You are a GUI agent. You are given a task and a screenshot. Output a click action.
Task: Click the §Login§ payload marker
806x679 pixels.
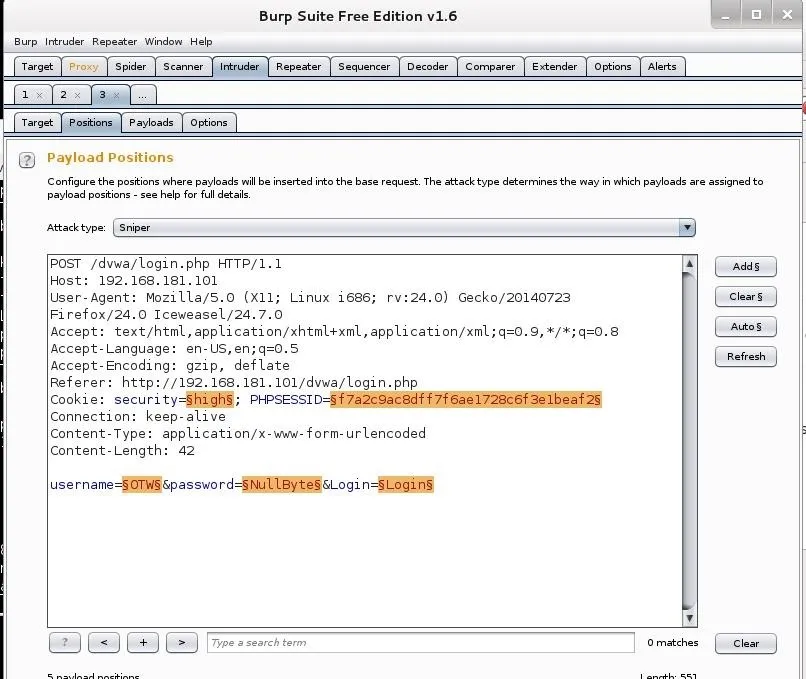(406, 484)
